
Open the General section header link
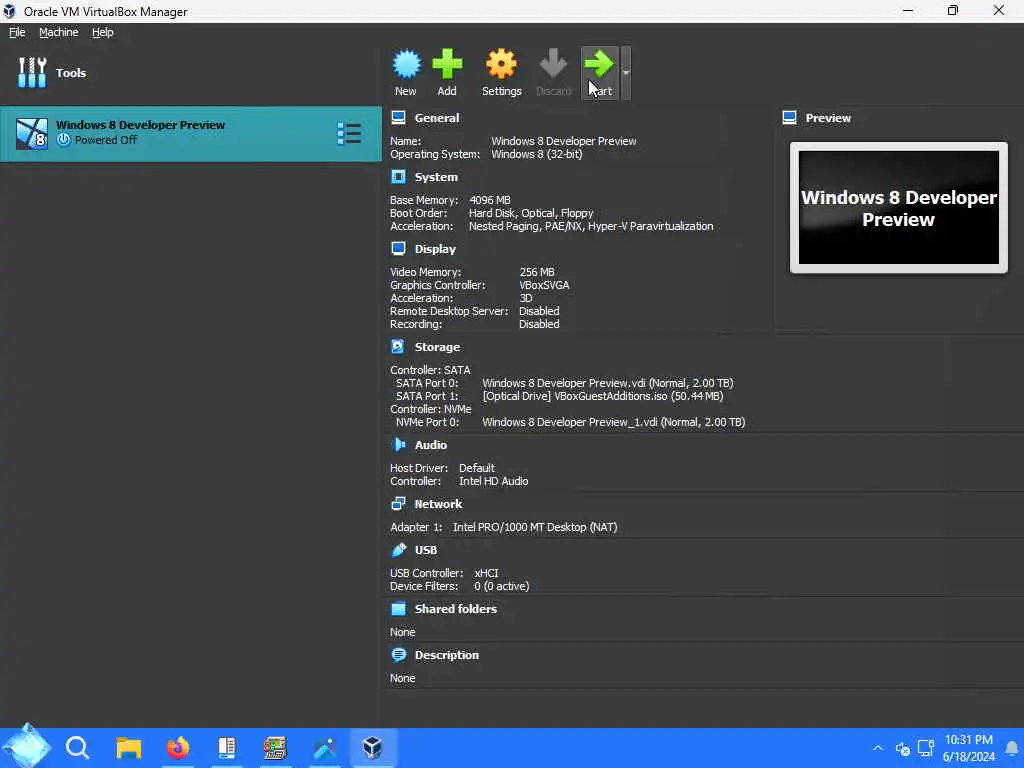point(437,118)
